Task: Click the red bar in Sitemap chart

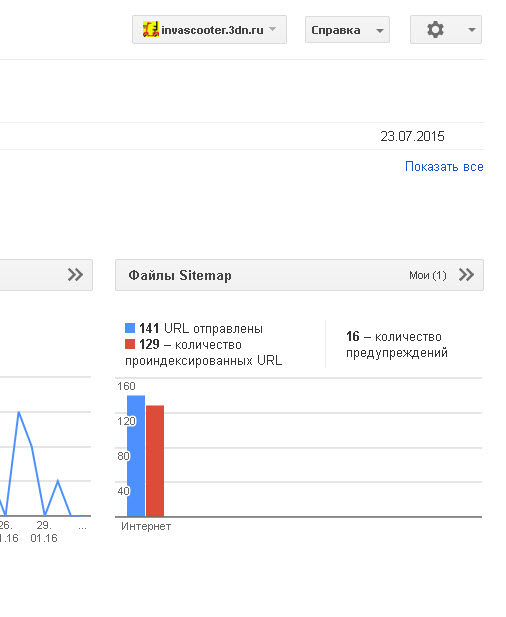Action: 155,461
